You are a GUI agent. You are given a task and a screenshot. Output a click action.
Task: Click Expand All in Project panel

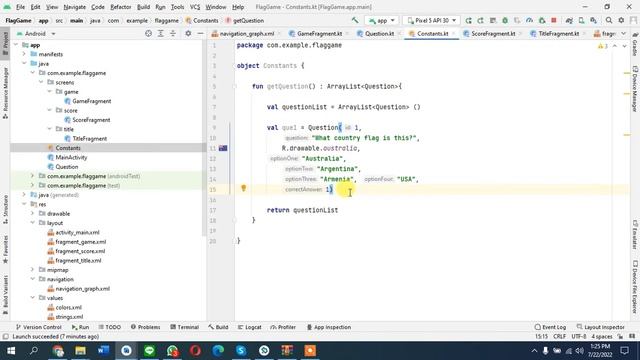(x=161, y=33)
